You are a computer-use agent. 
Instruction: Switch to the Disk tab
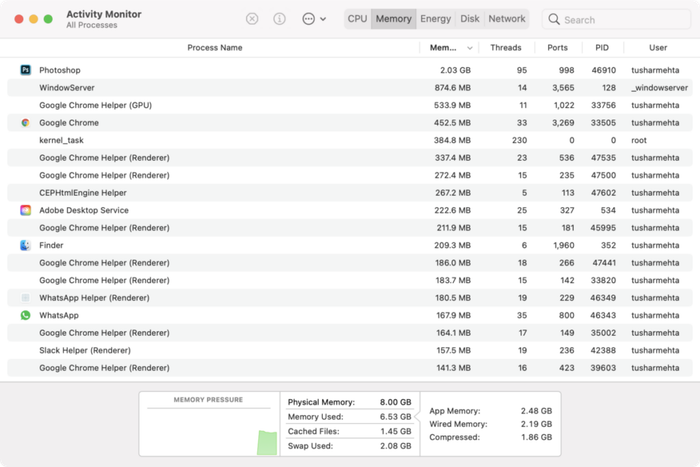pos(470,19)
